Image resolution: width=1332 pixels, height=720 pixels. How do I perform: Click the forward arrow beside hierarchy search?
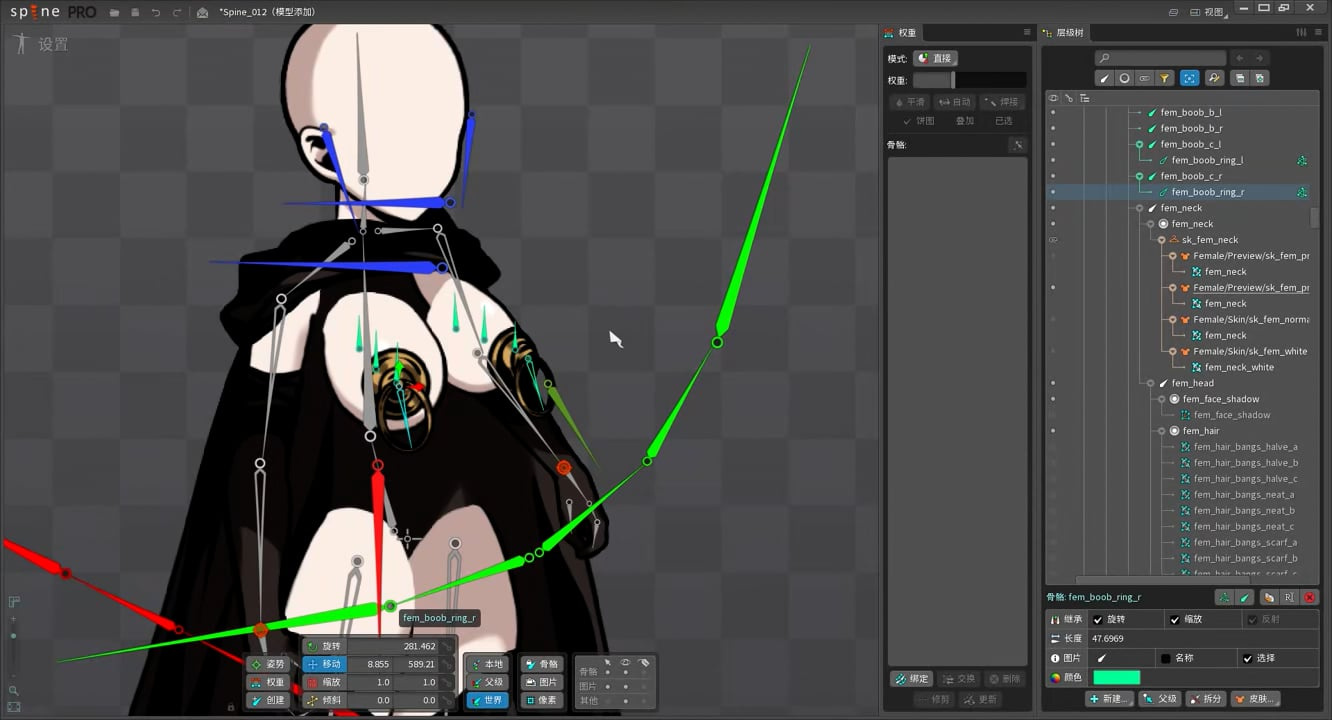1260,58
